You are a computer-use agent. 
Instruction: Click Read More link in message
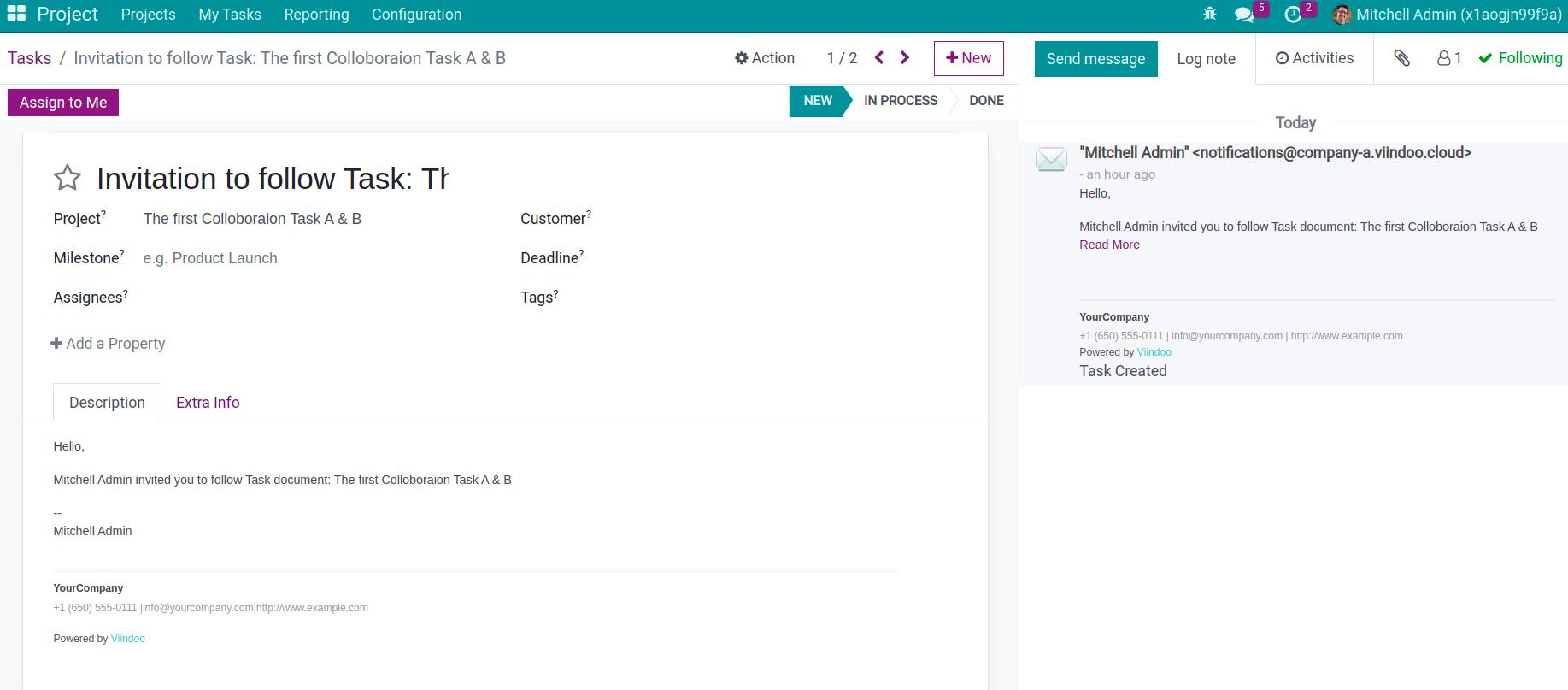click(x=1109, y=245)
